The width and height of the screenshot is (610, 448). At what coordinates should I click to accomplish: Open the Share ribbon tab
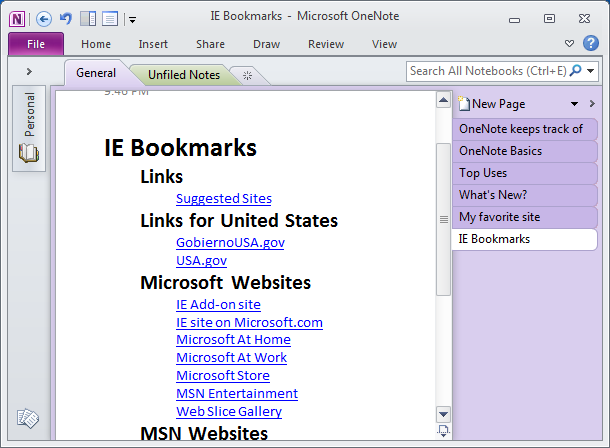tap(210, 44)
